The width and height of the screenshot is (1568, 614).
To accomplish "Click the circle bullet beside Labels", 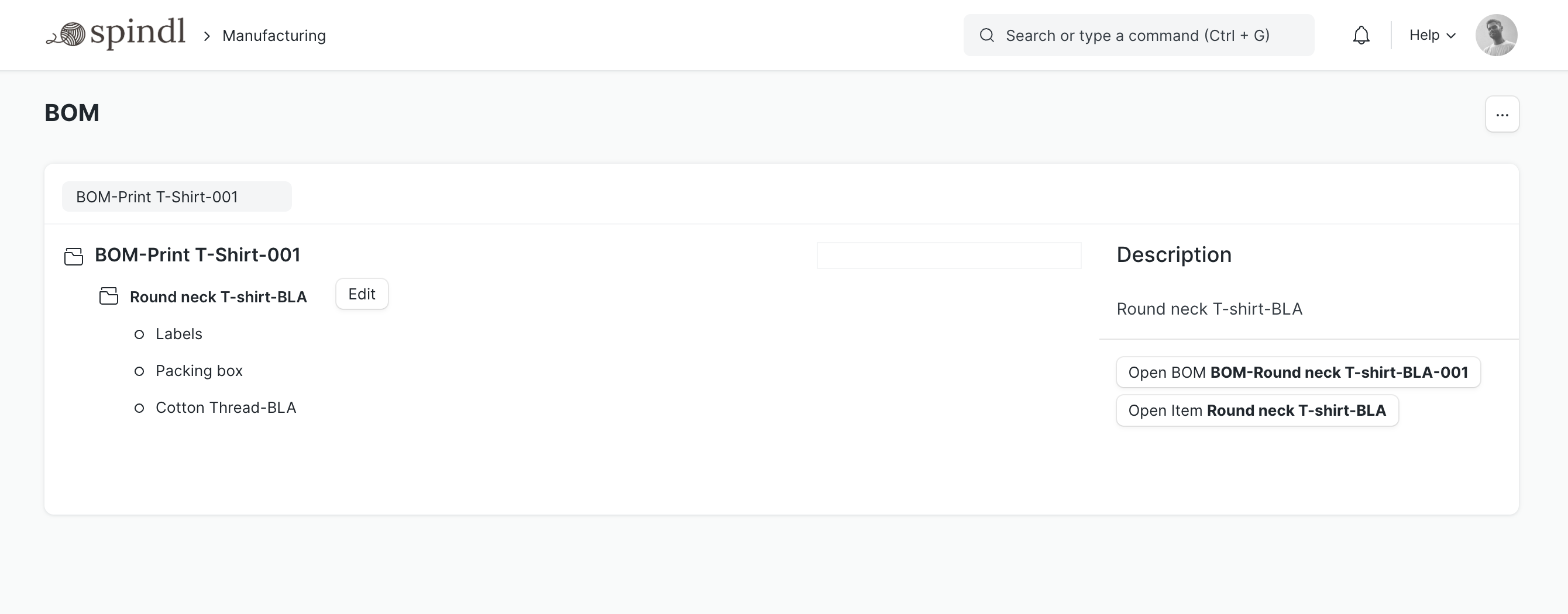I will (139, 334).
